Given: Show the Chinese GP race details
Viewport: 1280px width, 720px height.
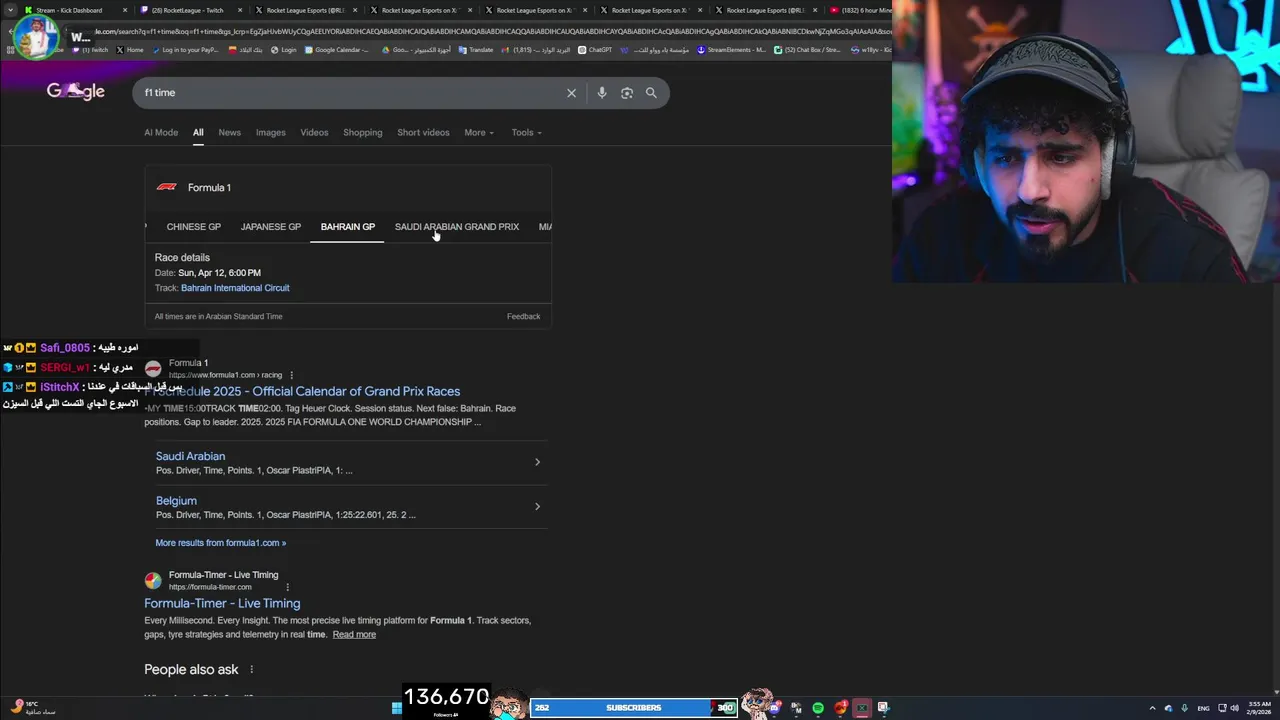Looking at the screenshot, I should (x=193, y=227).
